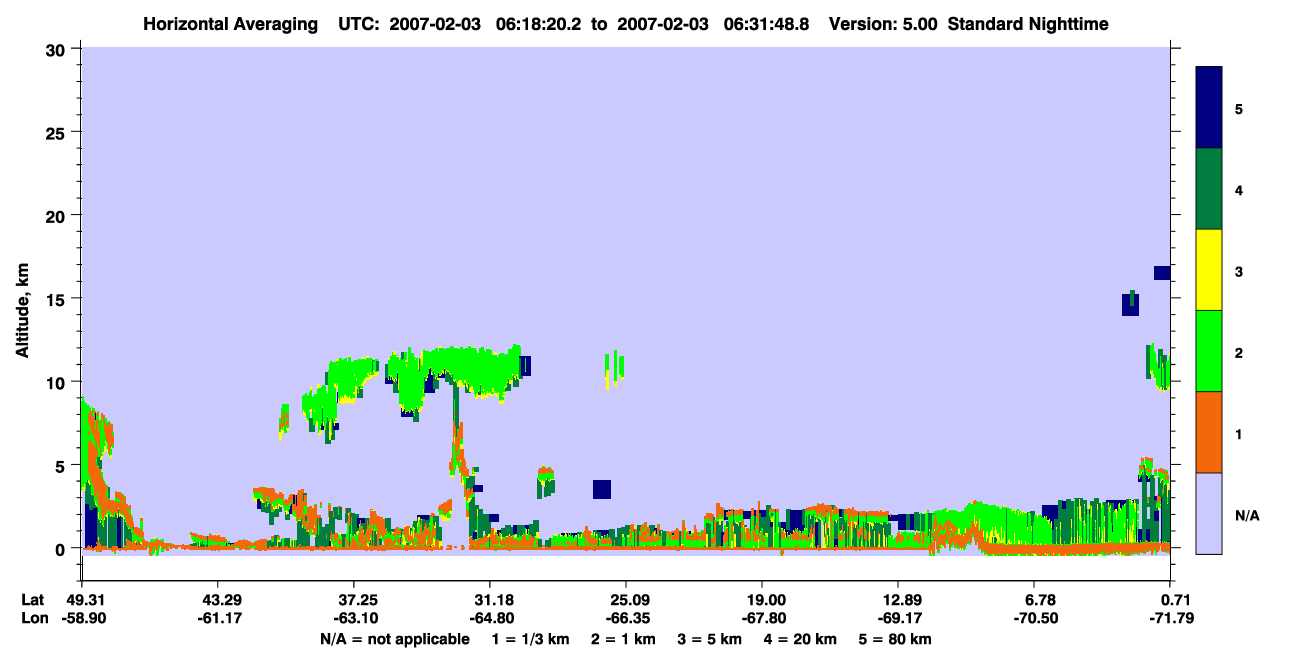Click legend text 'N/A = not applicable'

[395, 639]
